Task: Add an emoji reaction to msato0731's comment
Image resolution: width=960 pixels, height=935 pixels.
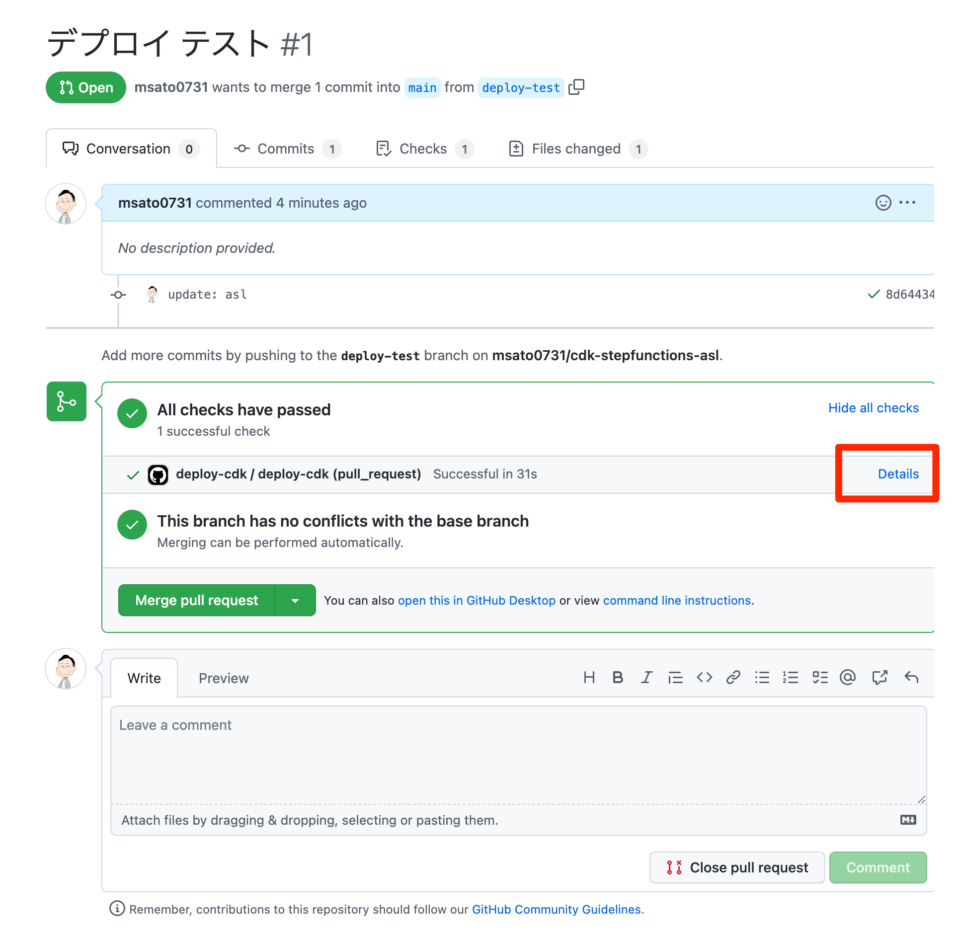Action: click(x=883, y=202)
